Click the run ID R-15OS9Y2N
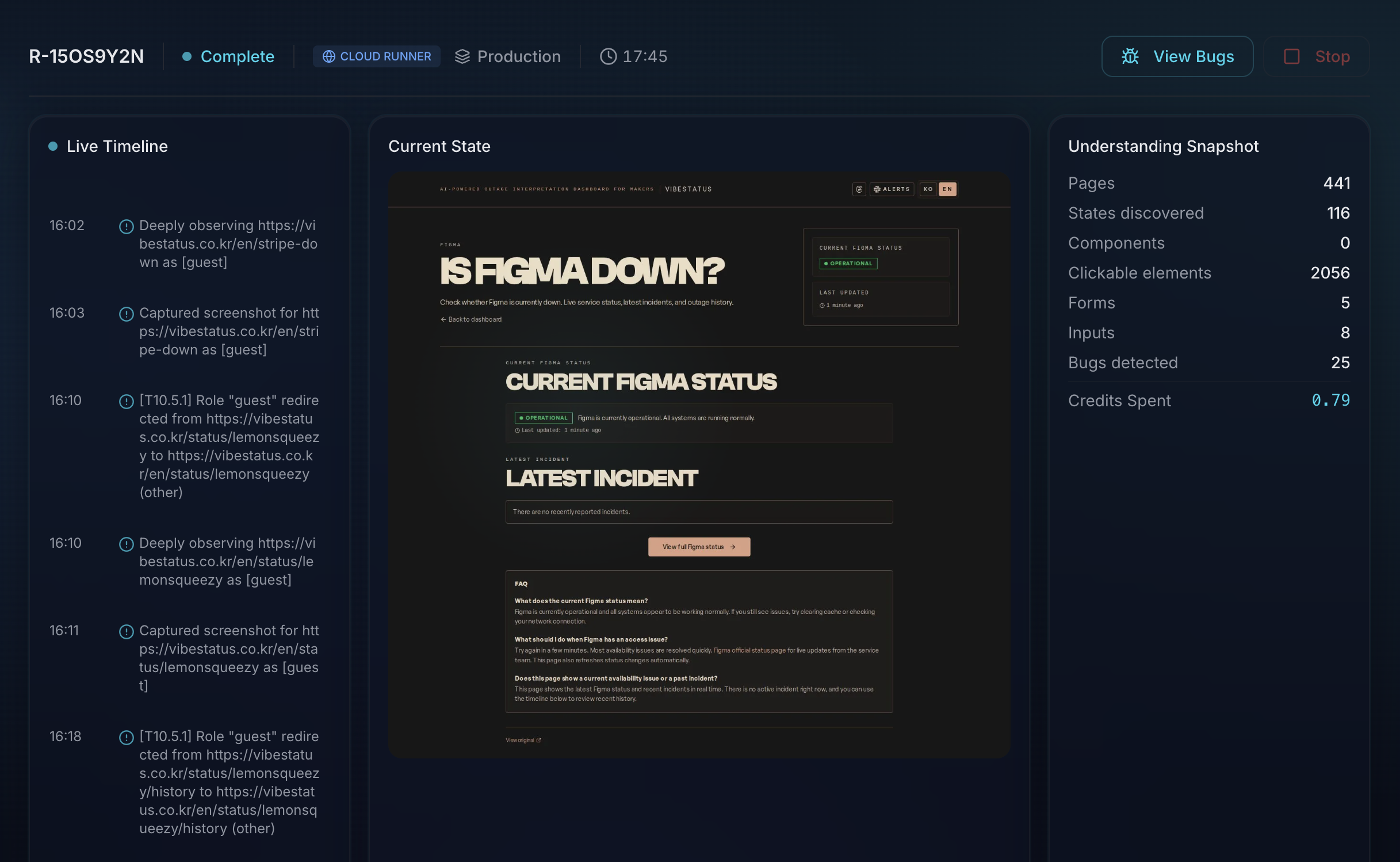 click(86, 56)
